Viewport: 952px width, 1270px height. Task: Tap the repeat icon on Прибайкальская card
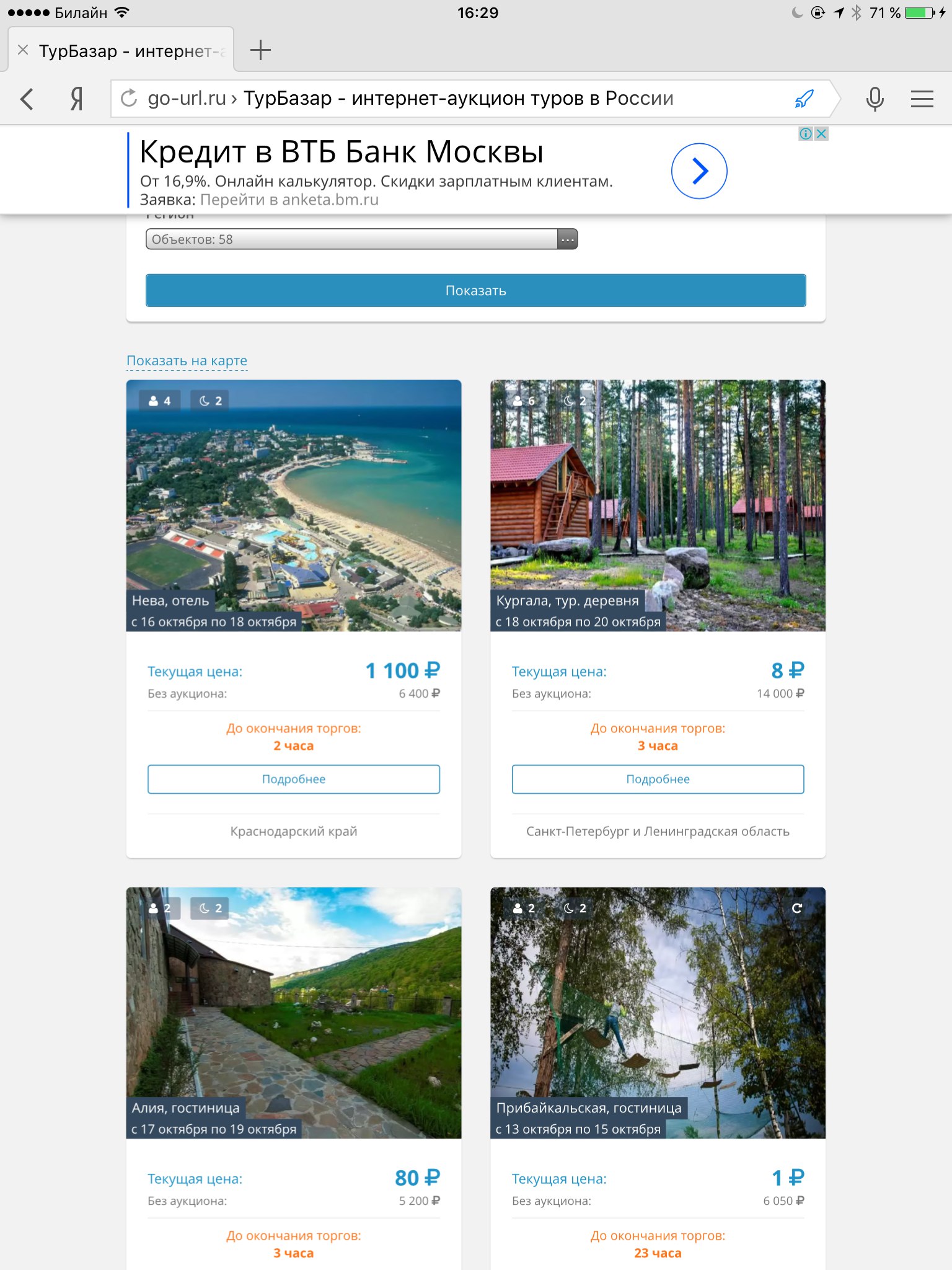coord(797,908)
